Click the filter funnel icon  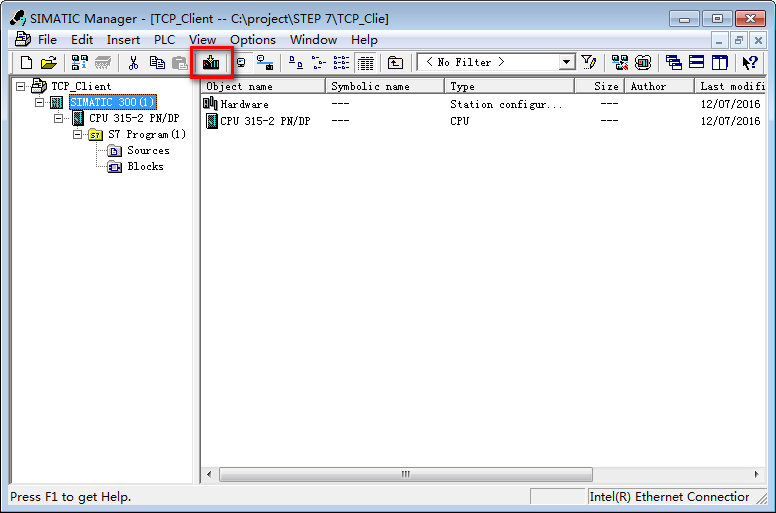click(x=588, y=62)
